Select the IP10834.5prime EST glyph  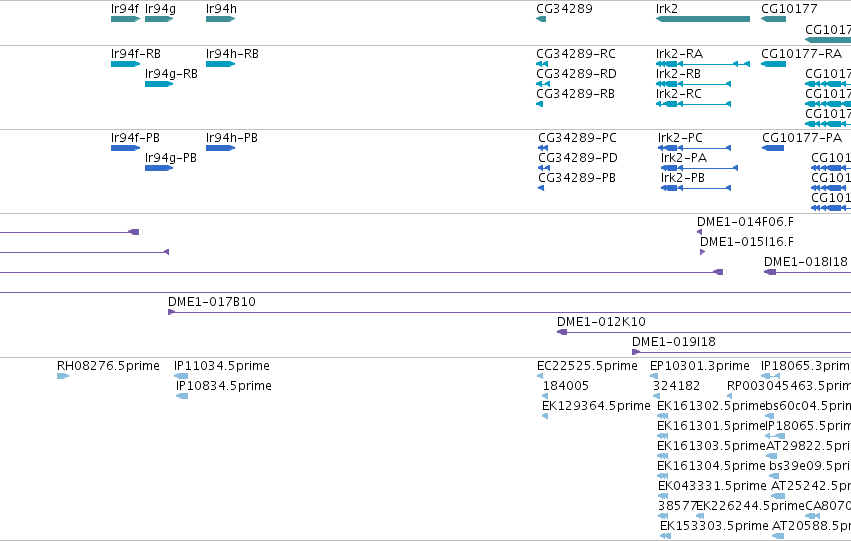pyautogui.click(x=182, y=397)
